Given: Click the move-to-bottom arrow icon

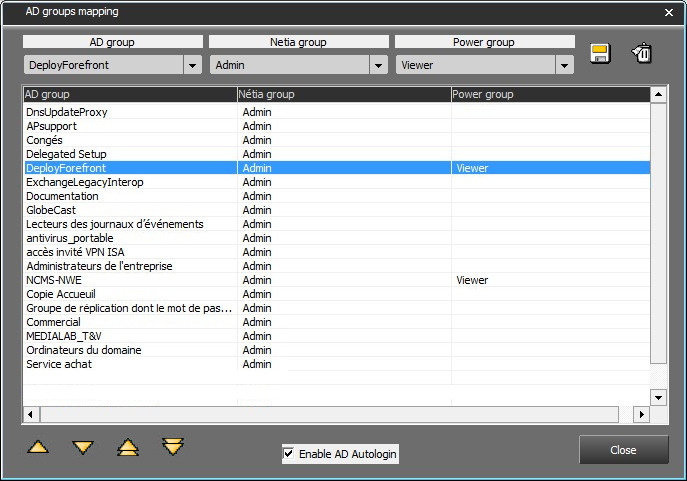Looking at the screenshot, I should pyautogui.click(x=173, y=446).
